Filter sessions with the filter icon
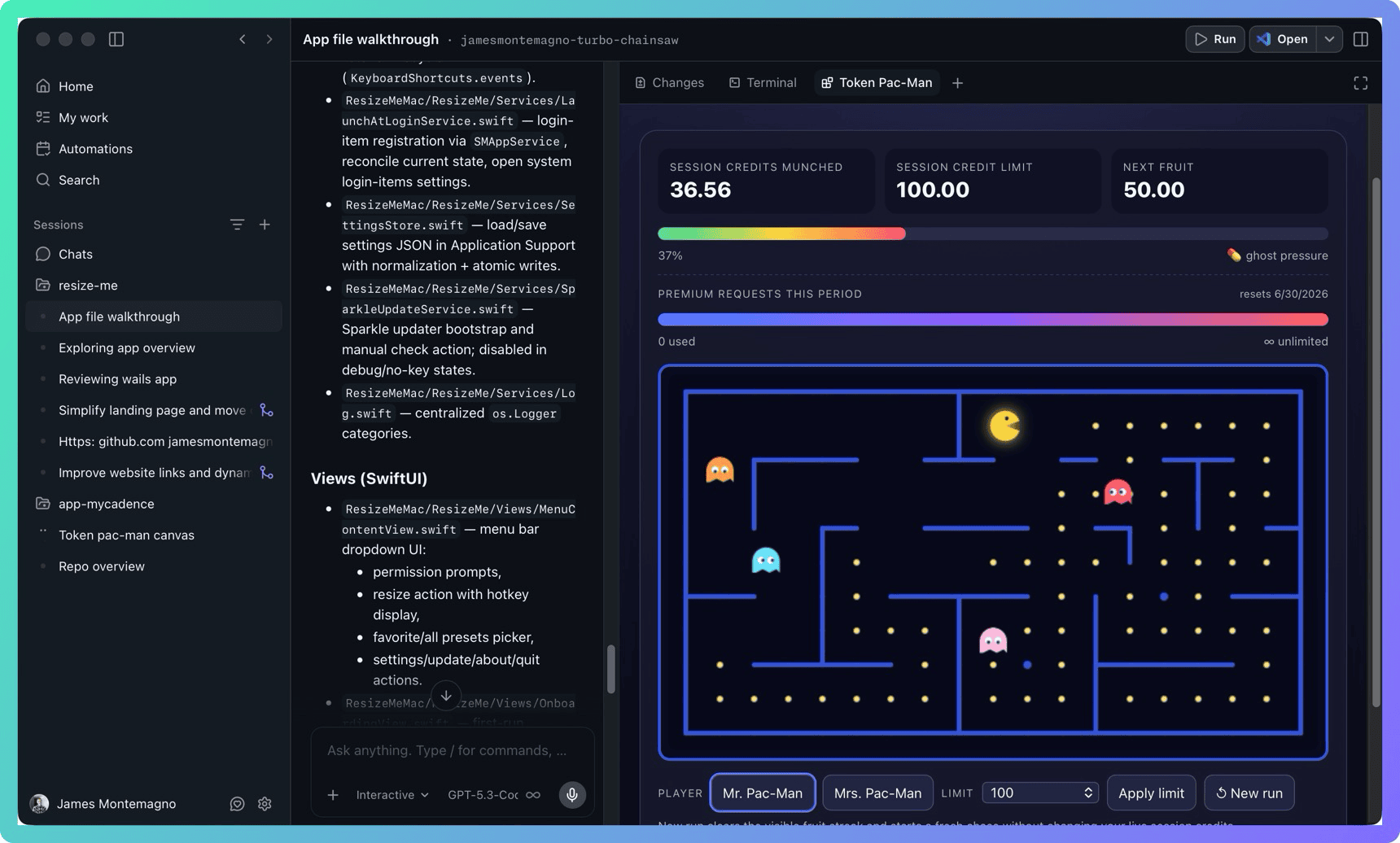This screenshot has height=843, width=1400. point(237,225)
